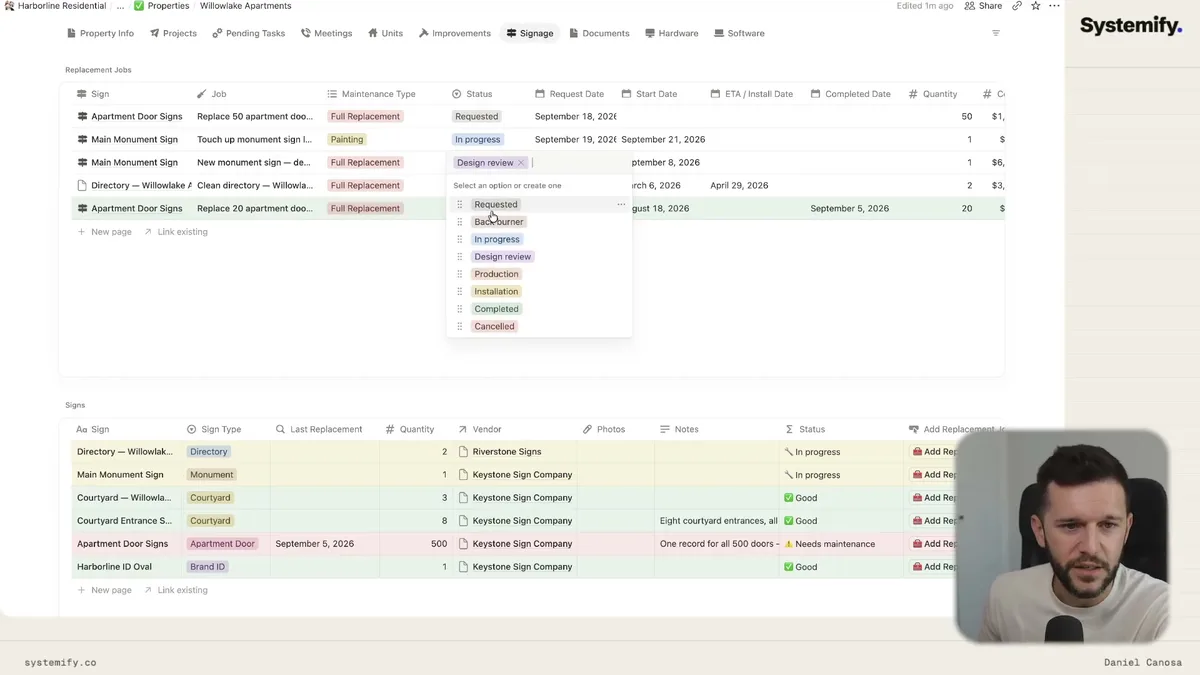Click the drag handle beside Production option

pyautogui.click(x=460, y=274)
